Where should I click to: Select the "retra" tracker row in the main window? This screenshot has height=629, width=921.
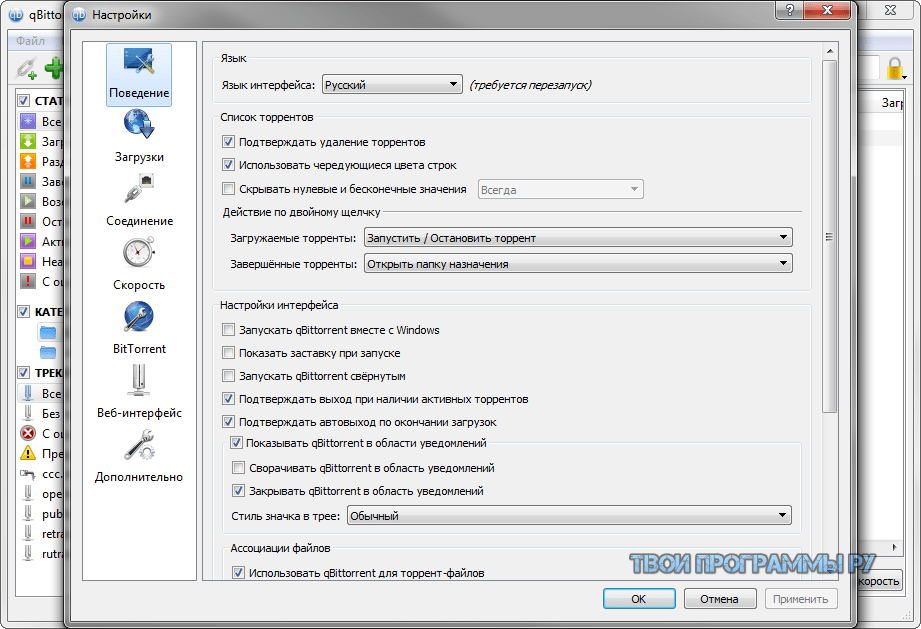point(42,534)
